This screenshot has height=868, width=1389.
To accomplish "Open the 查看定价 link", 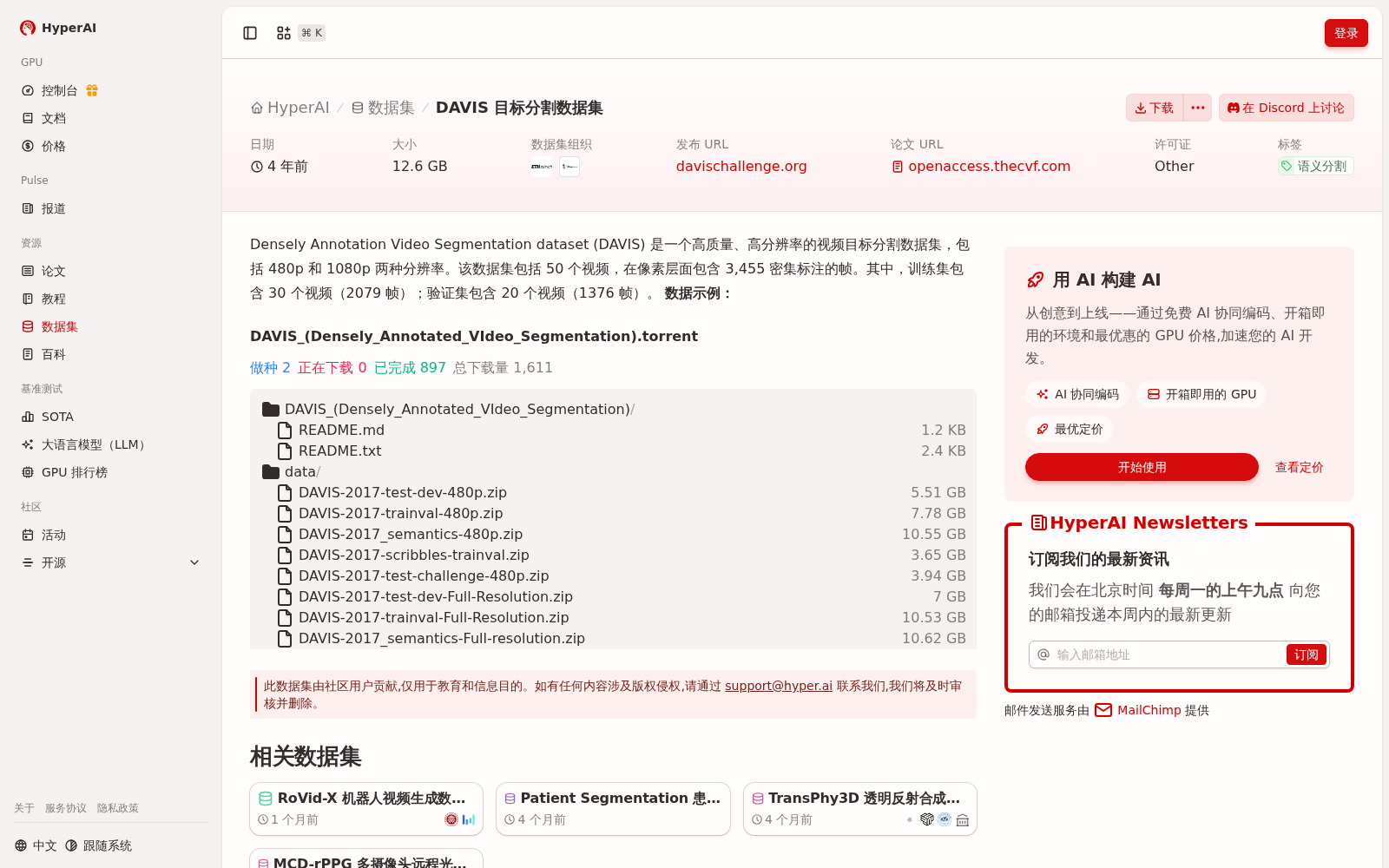I will 1299,467.
